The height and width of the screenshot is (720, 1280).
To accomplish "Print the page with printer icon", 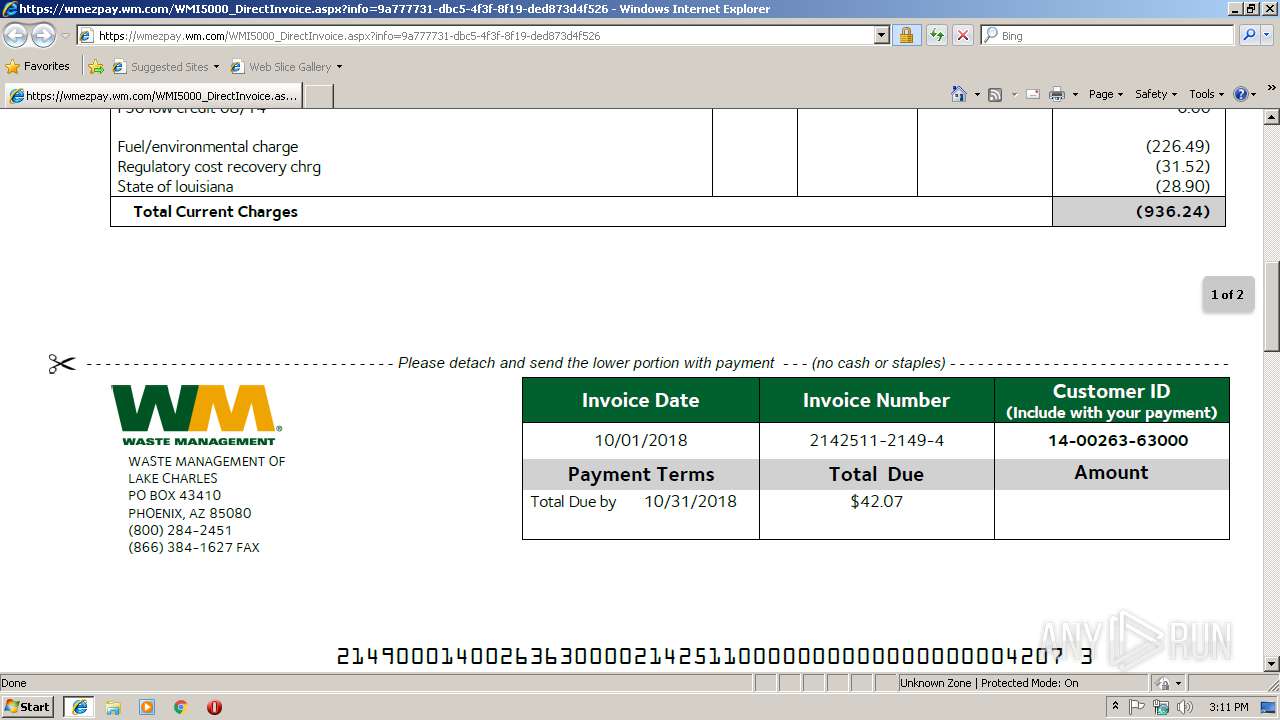I will pyautogui.click(x=1057, y=94).
